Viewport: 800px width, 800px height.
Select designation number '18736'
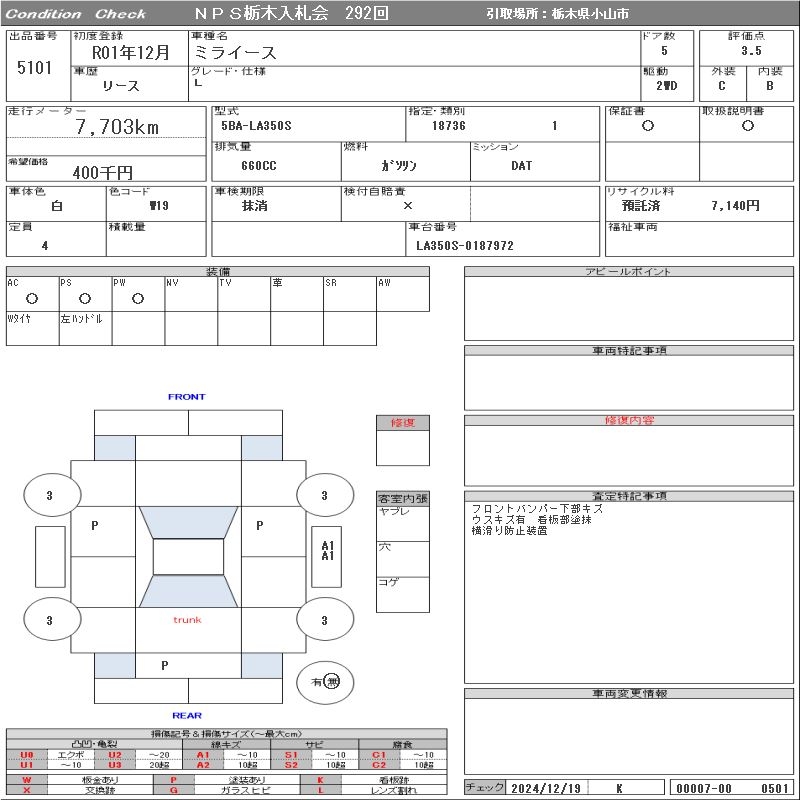[x=448, y=126]
